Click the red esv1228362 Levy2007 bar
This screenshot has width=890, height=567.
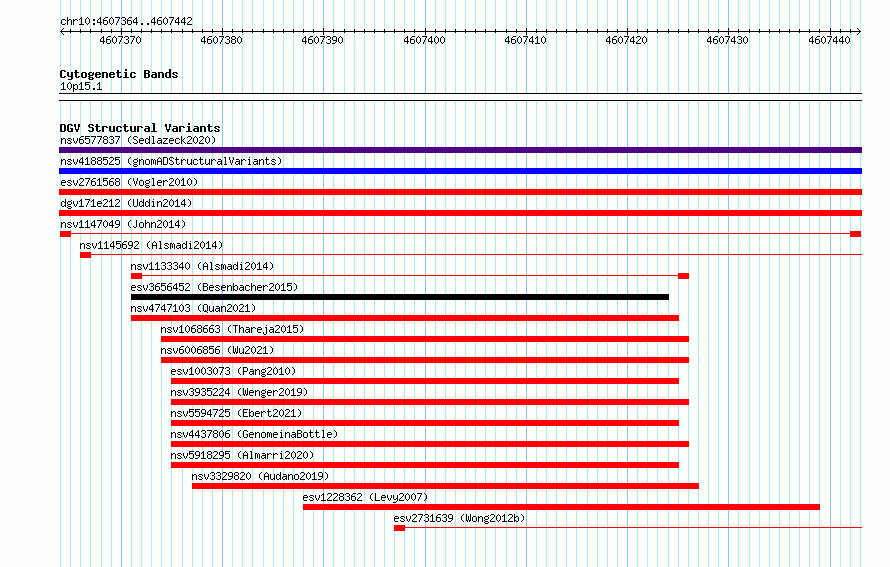tap(561, 507)
